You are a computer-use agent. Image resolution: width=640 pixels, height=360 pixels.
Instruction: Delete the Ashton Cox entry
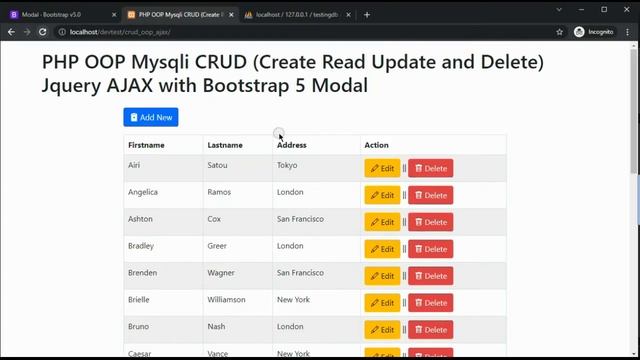pos(431,222)
